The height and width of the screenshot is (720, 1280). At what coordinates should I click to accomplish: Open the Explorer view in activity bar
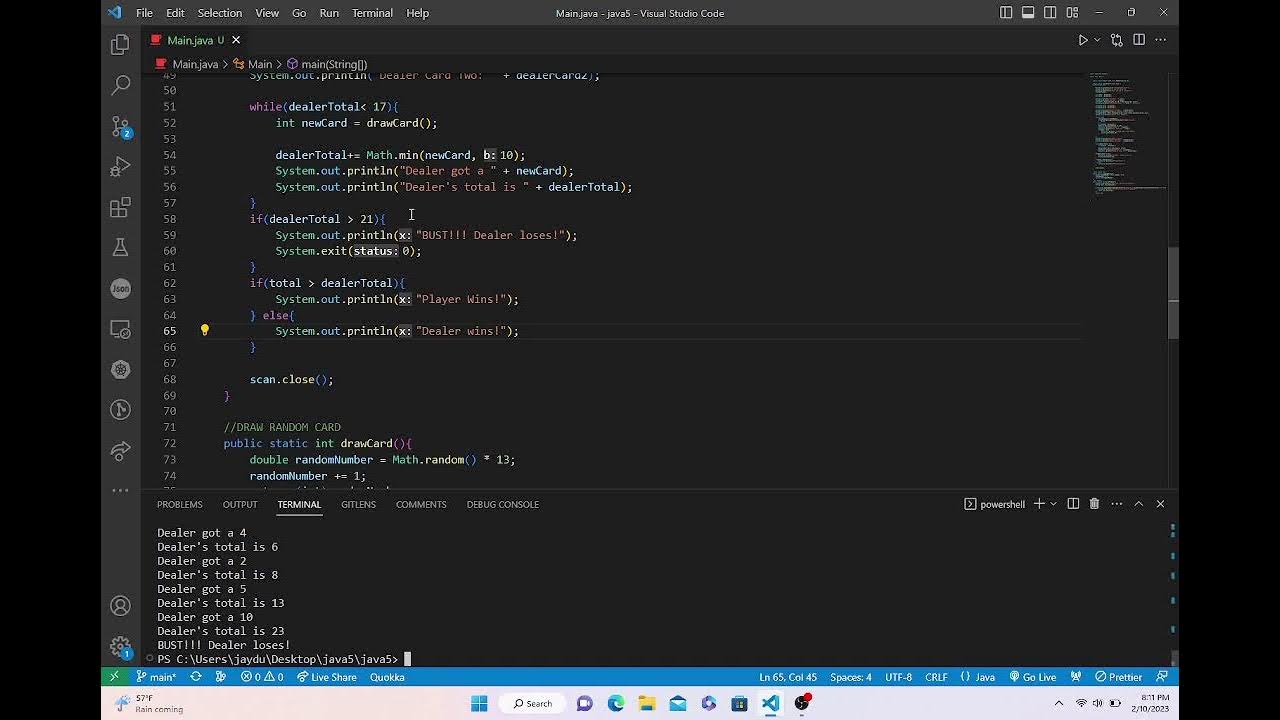[x=121, y=45]
